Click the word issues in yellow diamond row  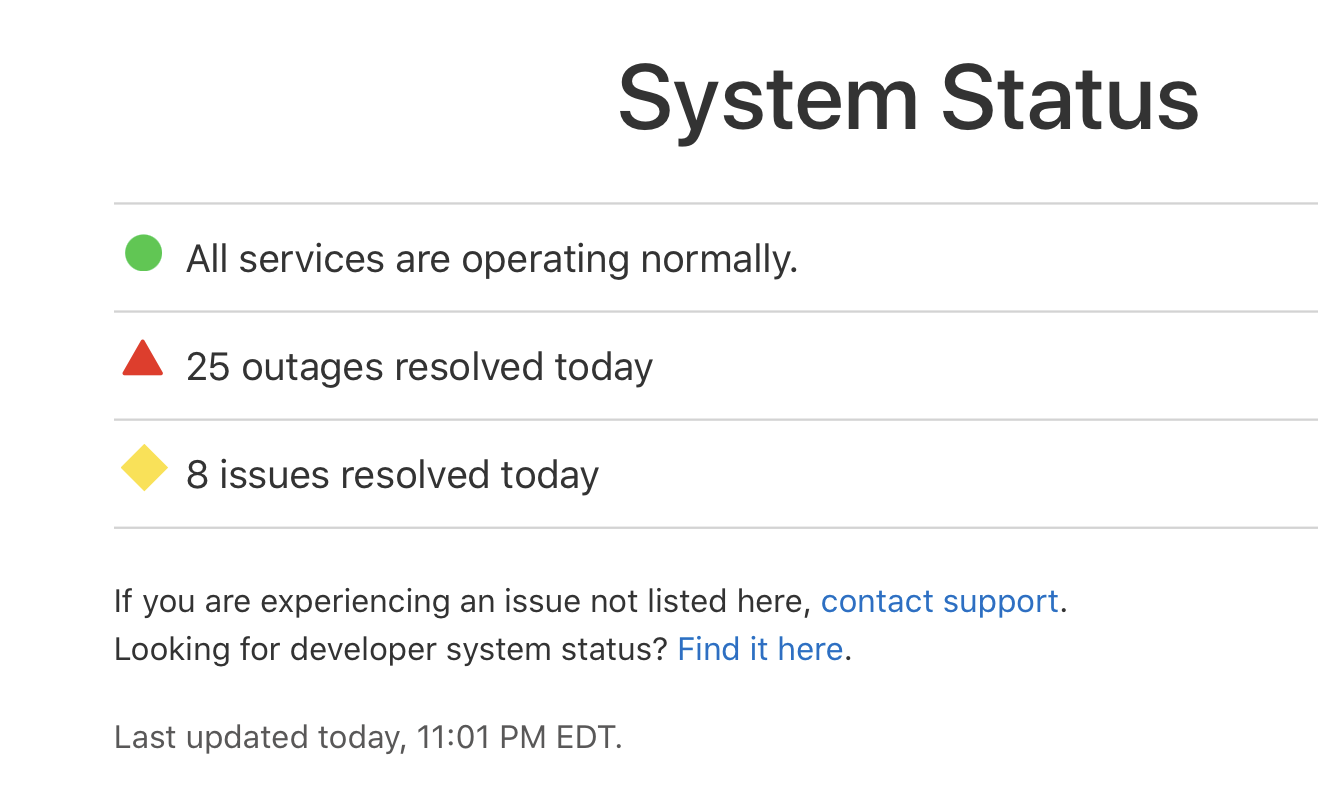click(x=275, y=475)
